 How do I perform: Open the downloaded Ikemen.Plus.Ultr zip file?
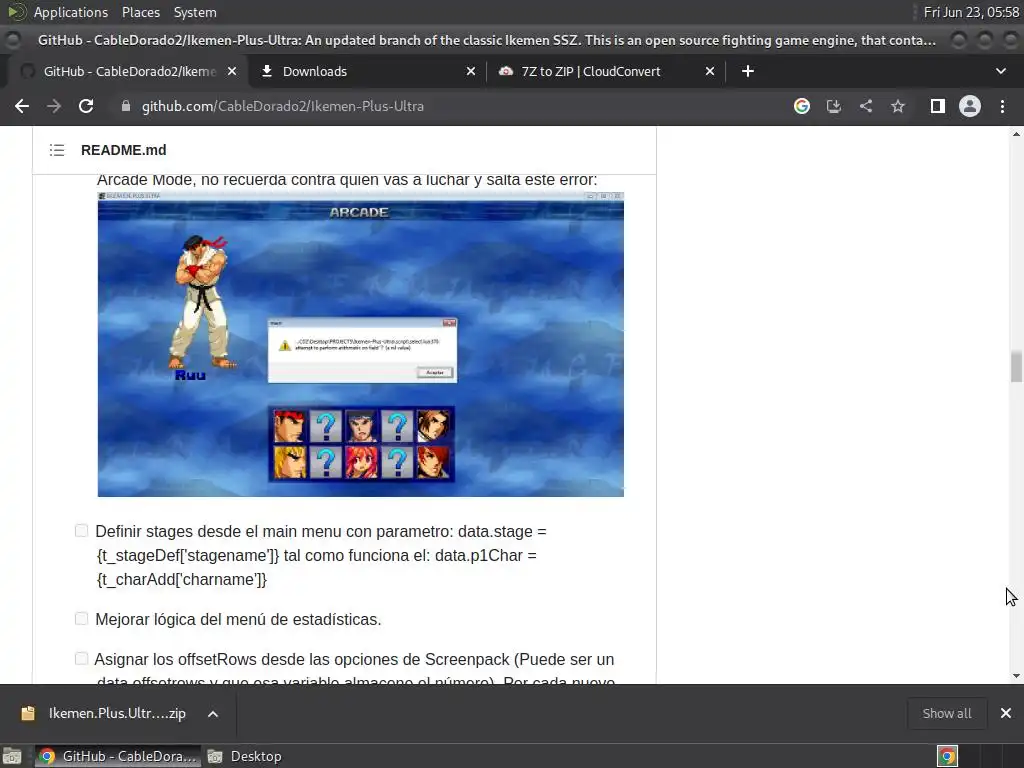[117, 713]
